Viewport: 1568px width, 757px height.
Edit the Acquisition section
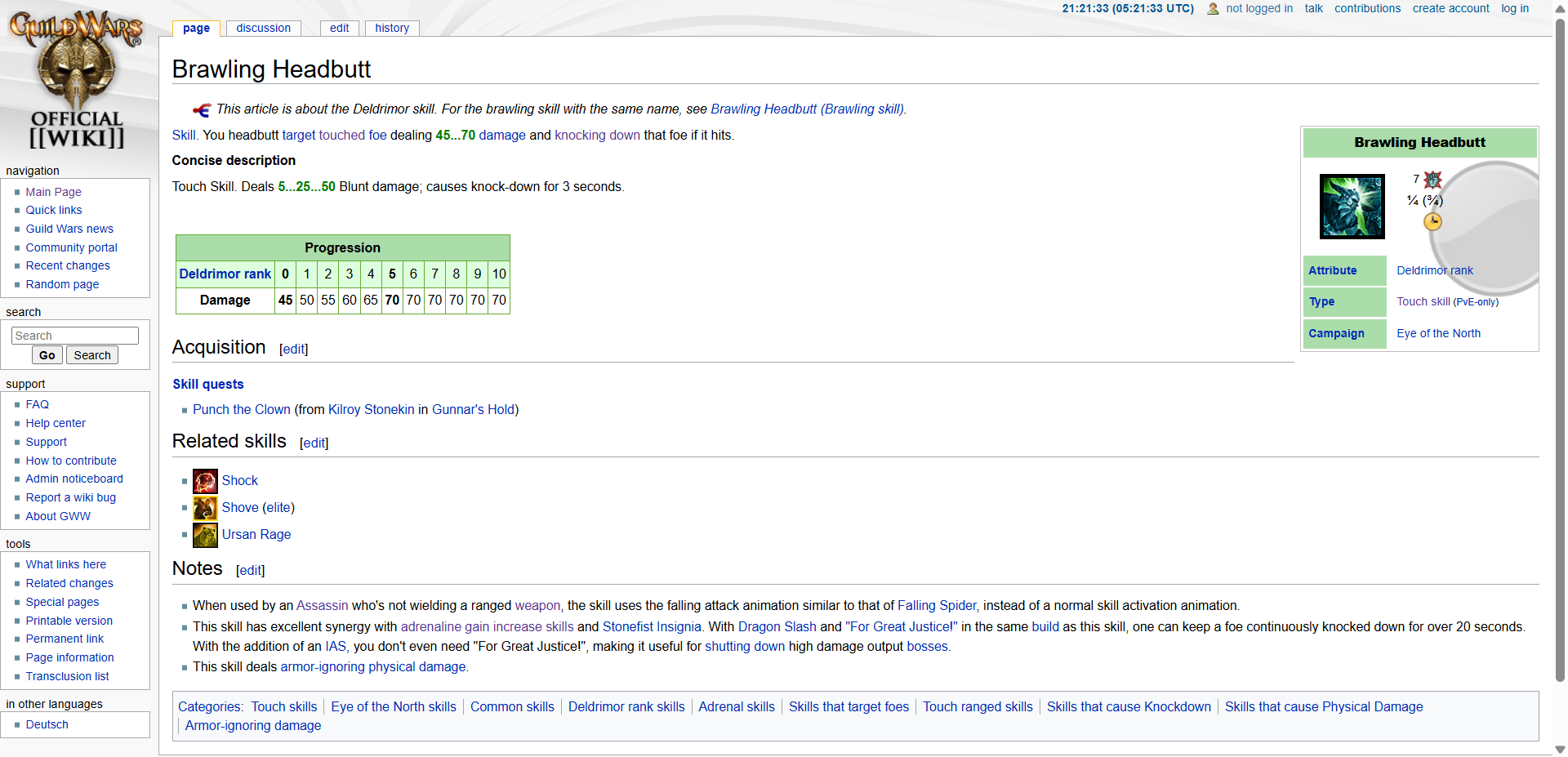(x=294, y=349)
